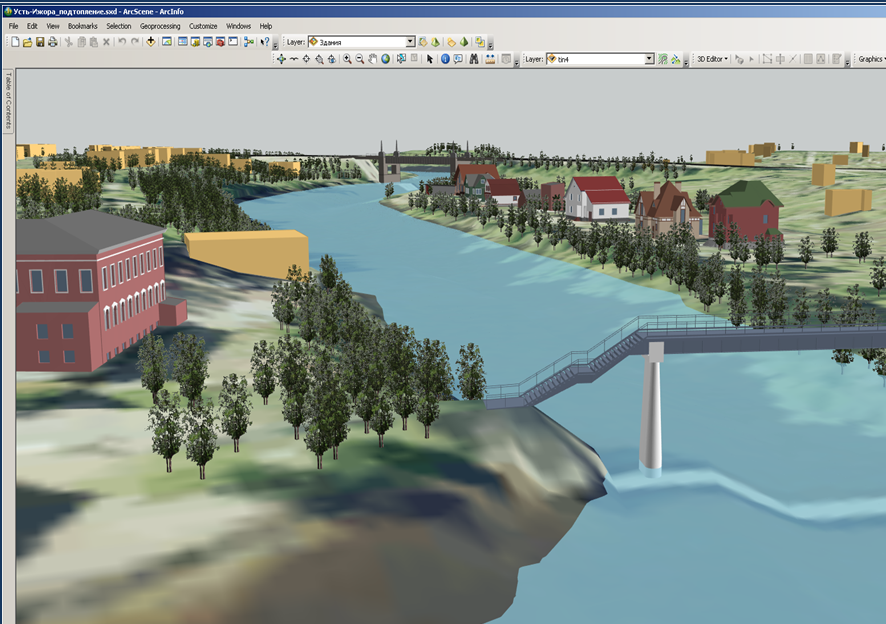886x624 pixels.
Task: Pick the Select Elements arrow tool
Action: click(x=430, y=59)
